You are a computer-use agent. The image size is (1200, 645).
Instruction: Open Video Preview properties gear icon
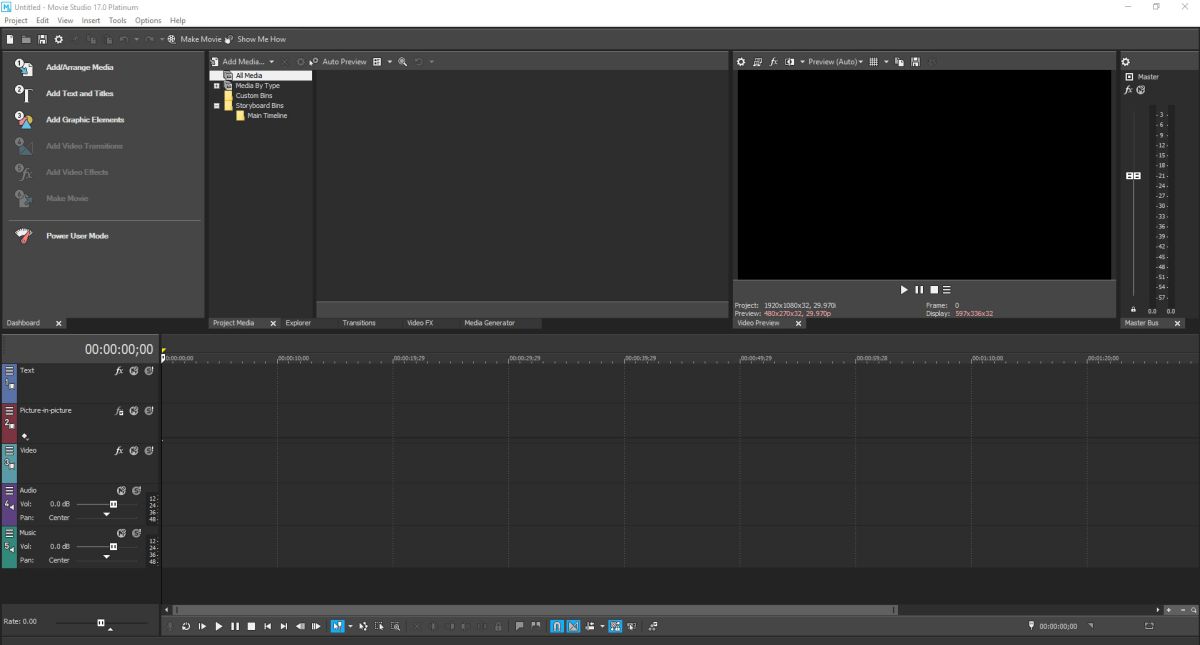[741, 62]
